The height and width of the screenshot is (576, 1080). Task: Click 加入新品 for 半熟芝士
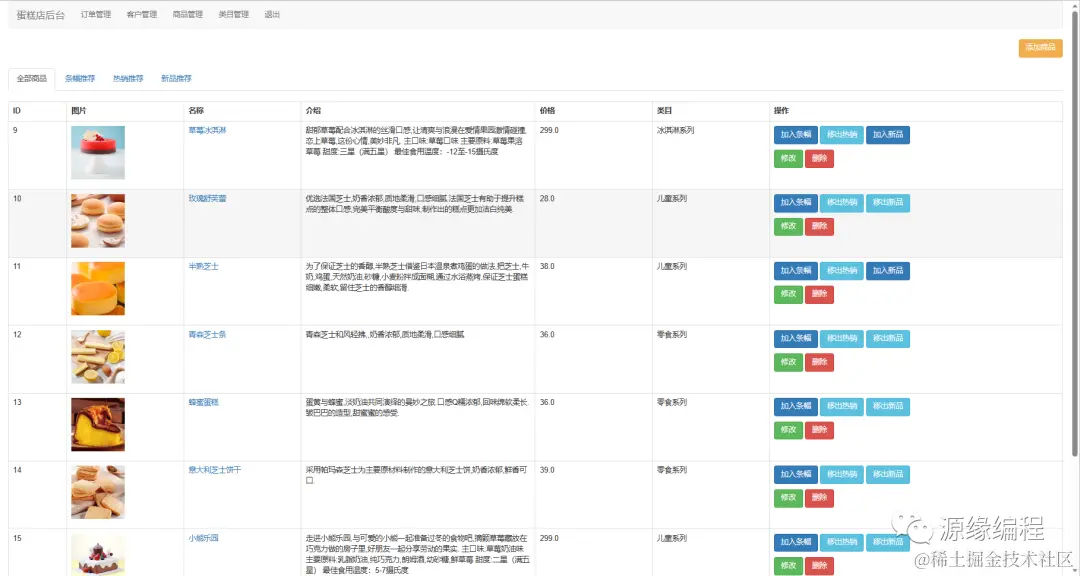tap(888, 270)
